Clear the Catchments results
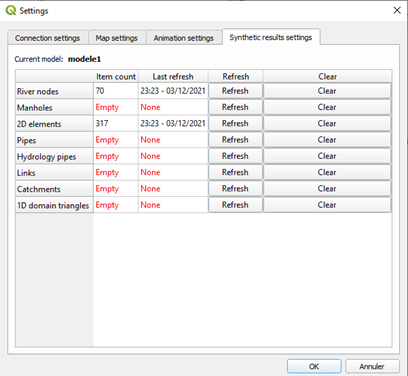 coord(327,189)
